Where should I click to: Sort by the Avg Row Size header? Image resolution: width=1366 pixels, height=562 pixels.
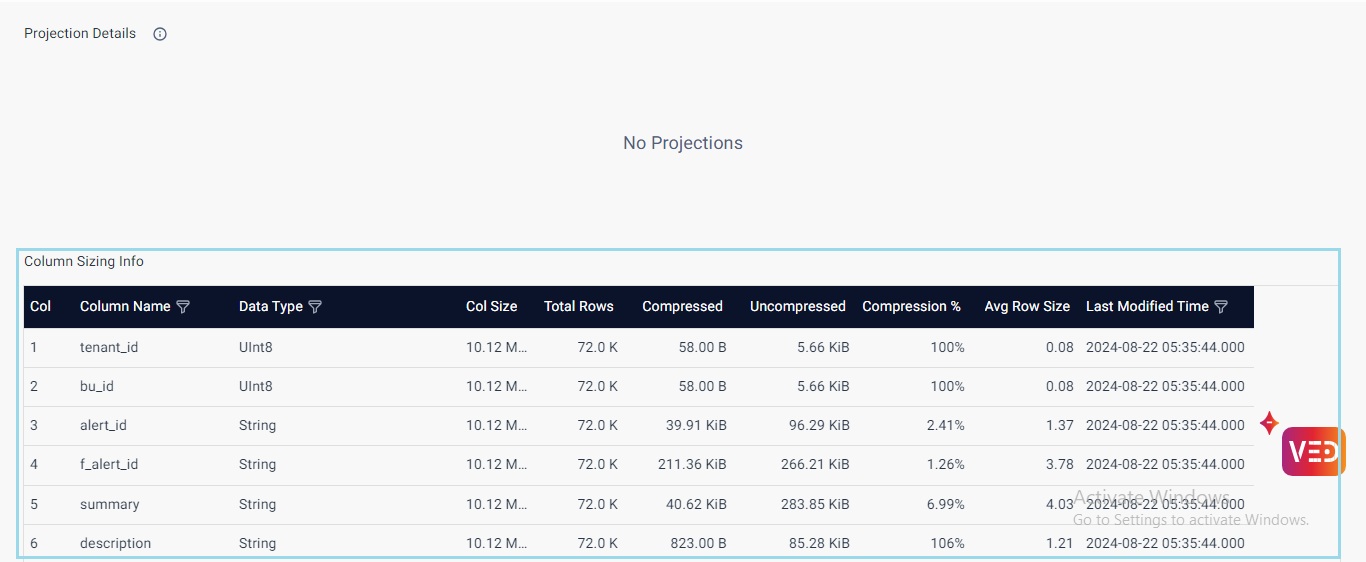(x=1026, y=307)
